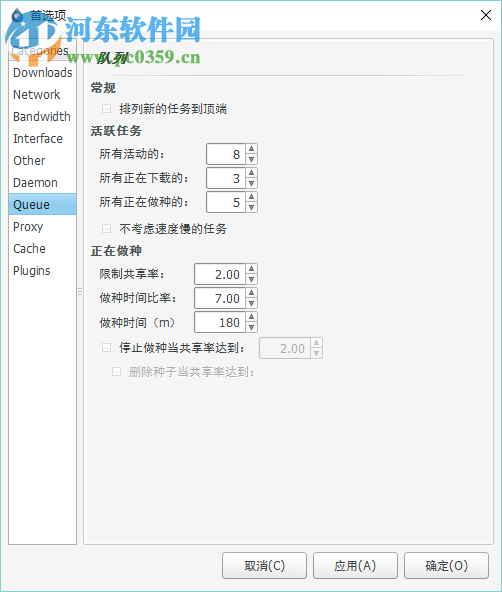Open the Plugins category
Image resolution: width=502 pixels, height=592 pixels.
42,270
